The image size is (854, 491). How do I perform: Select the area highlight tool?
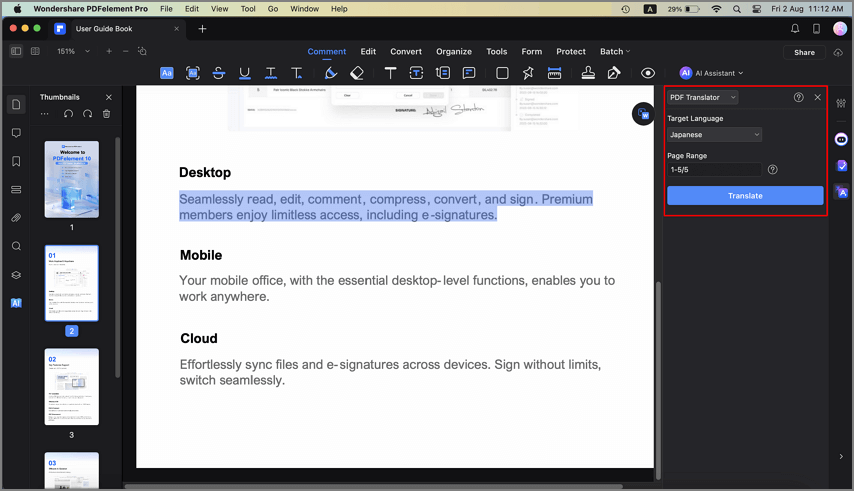tap(193, 73)
